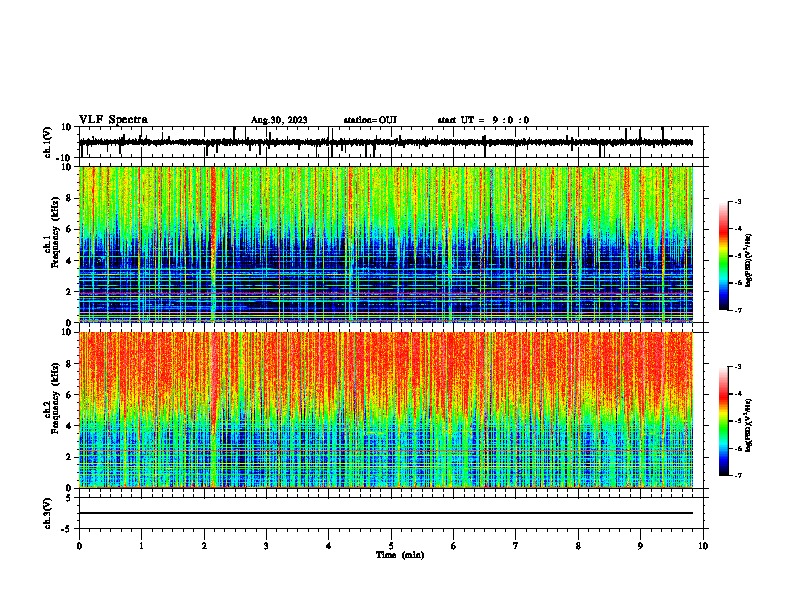The height and width of the screenshot is (612, 792).
Task: Click the ch.1 spectrogram color scale bar
Action: click(x=724, y=256)
